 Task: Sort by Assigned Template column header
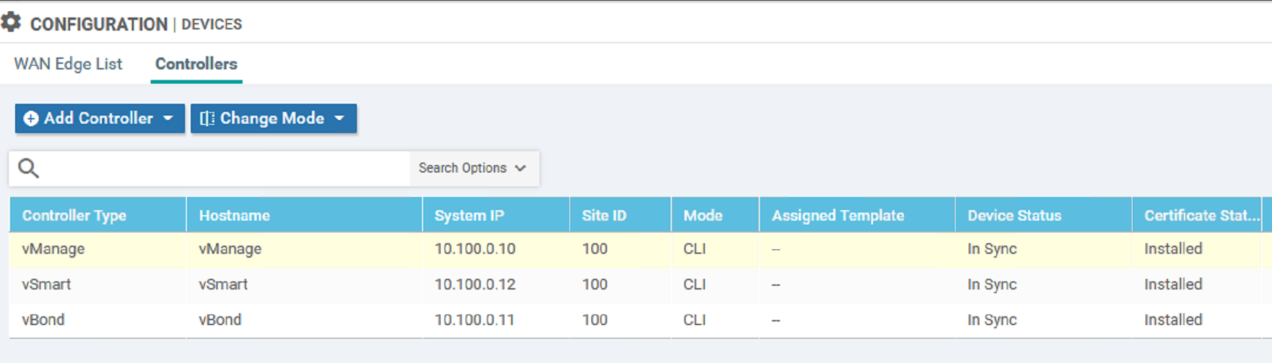coord(838,216)
